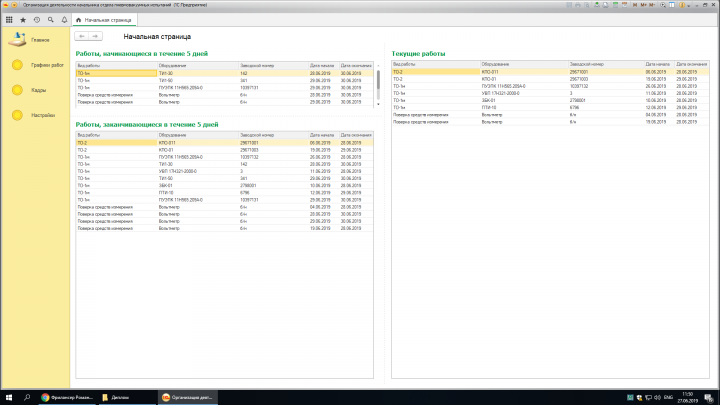Click the information help icon in title bar
The image size is (720, 405).
(x=682, y=5)
